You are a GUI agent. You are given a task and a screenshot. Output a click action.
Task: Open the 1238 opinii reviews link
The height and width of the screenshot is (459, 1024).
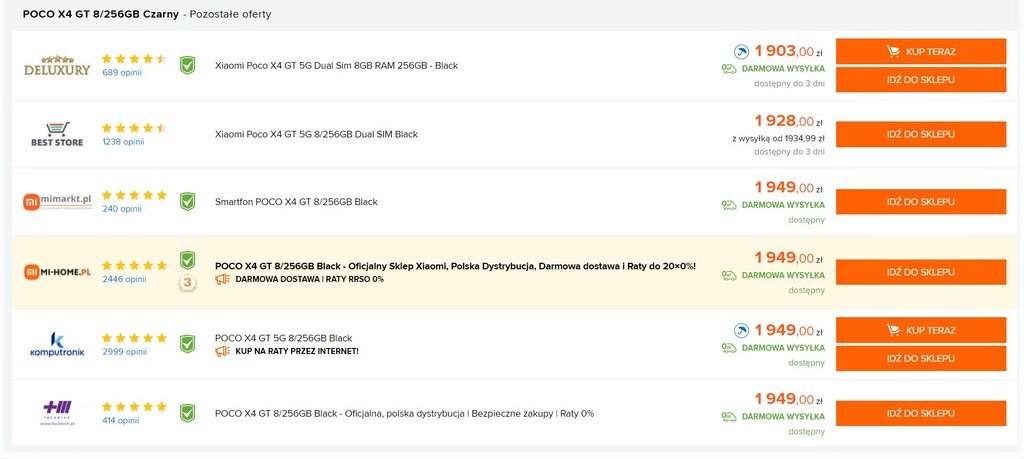click(x=123, y=142)
